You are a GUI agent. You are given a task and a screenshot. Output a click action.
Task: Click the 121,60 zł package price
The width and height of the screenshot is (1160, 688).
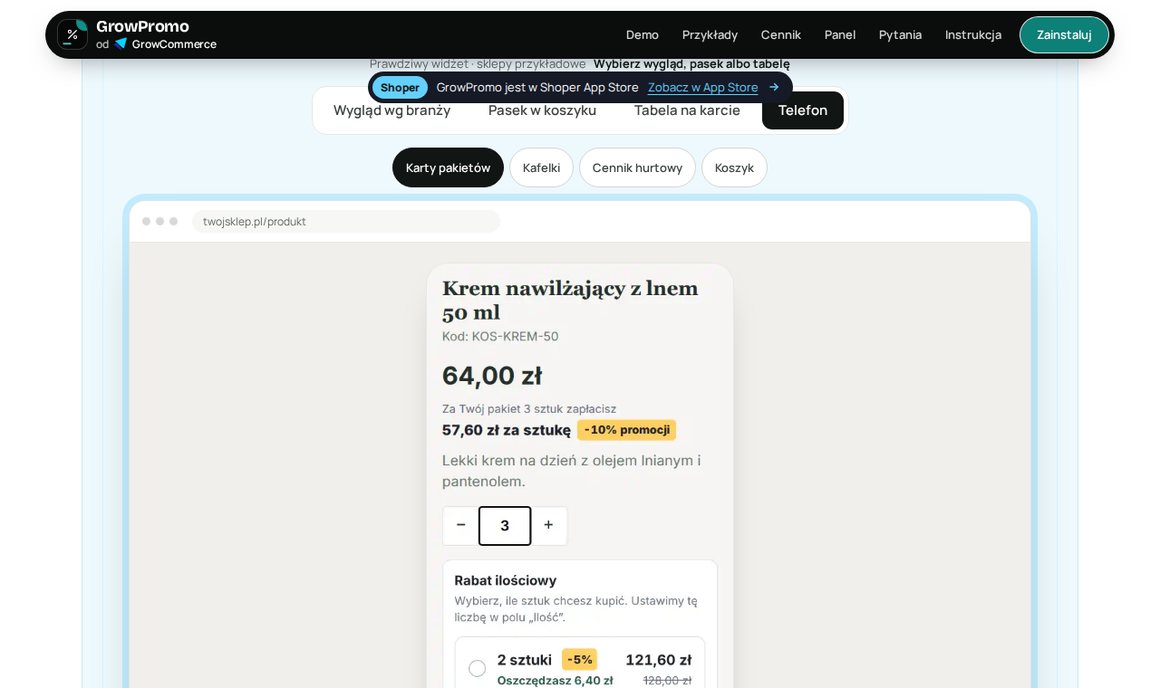click(658, 660)
